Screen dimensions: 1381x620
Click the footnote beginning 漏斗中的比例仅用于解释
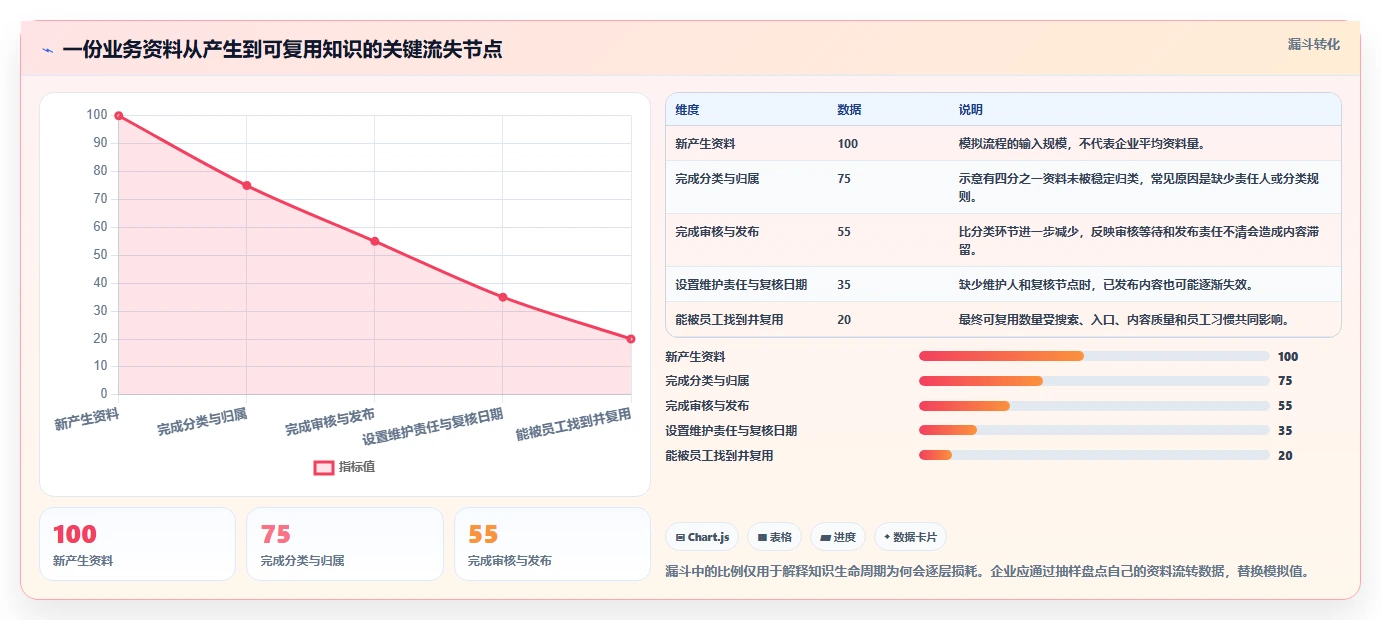(987, 572)
